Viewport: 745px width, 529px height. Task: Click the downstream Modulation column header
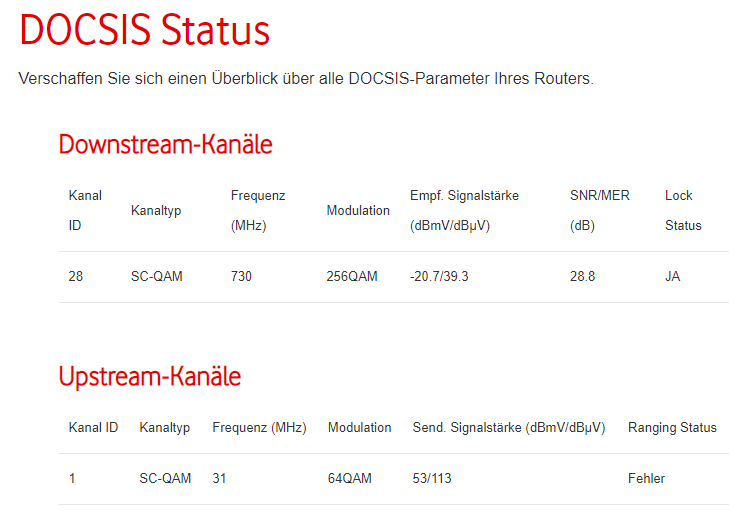pyautogui.click(x=358, y=211)
